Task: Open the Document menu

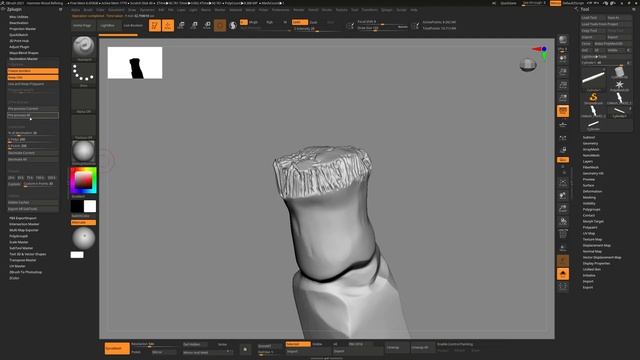Action: tap(116, 10)
